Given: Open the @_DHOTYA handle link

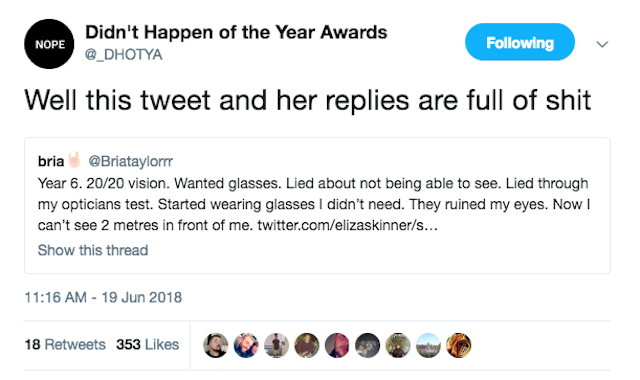Looking at the screenshot, I should pos(123,55).
